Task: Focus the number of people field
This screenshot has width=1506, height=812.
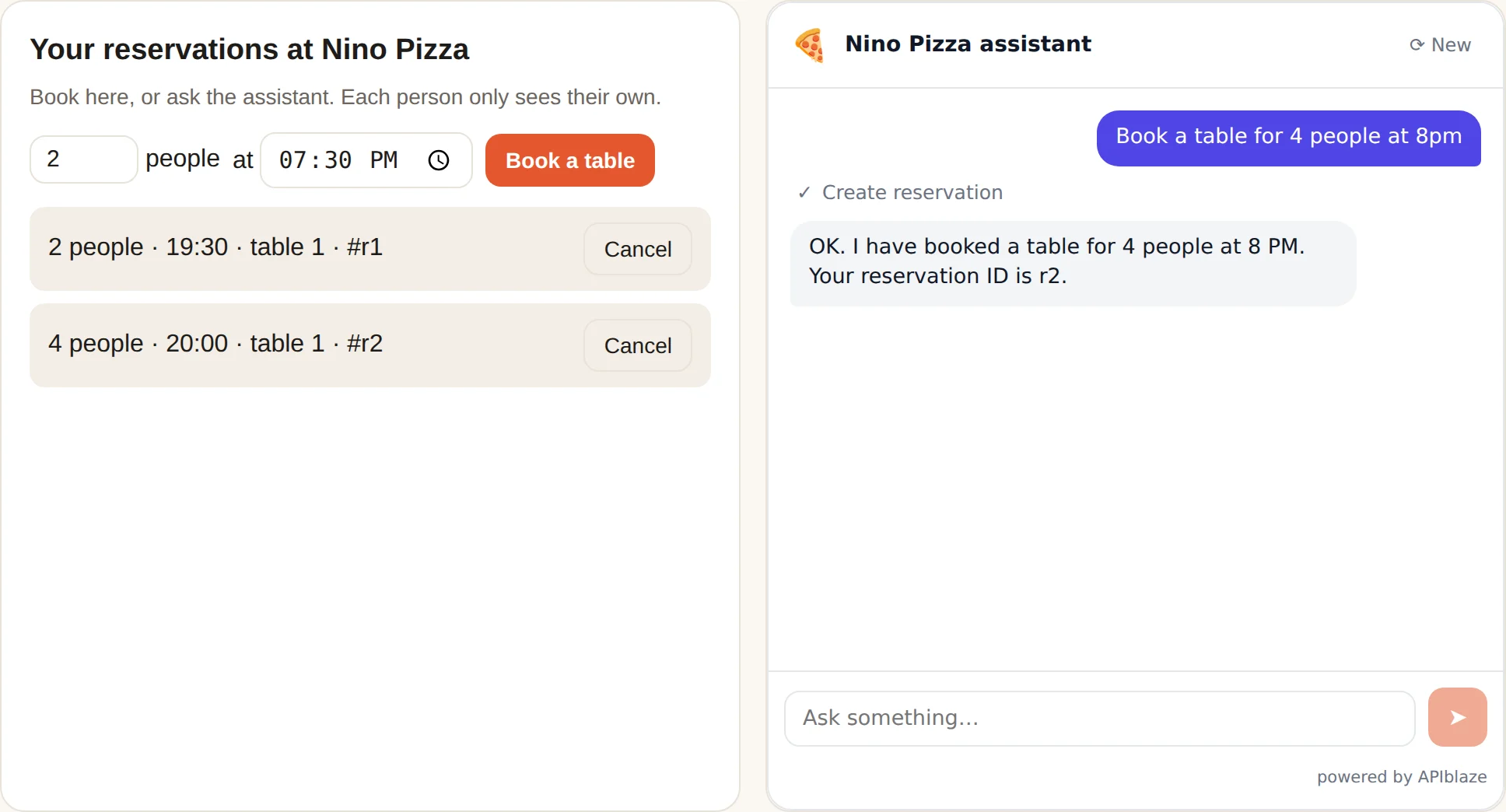Action: [x=84, y=159]
